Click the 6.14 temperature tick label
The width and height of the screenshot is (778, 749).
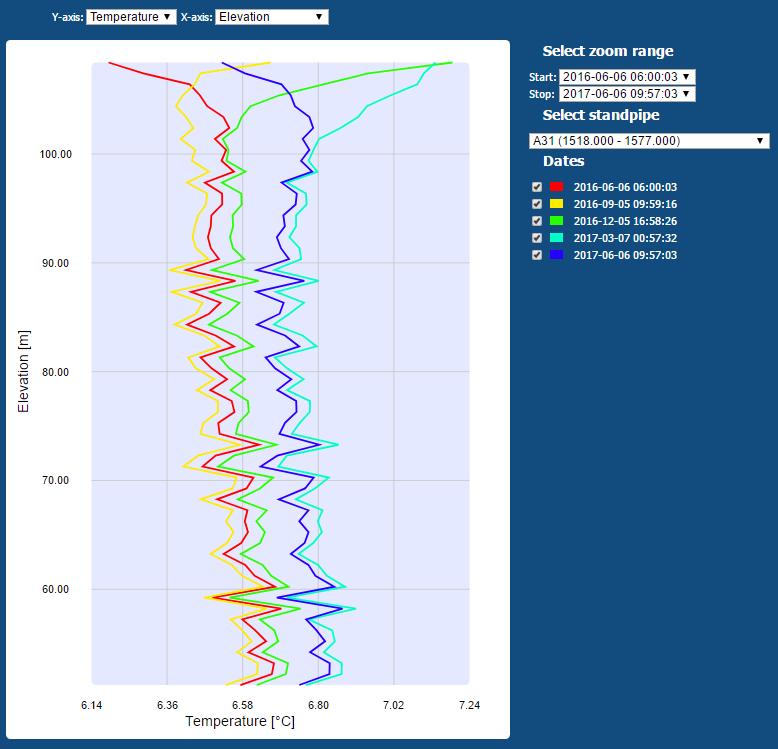pos(92,705)
